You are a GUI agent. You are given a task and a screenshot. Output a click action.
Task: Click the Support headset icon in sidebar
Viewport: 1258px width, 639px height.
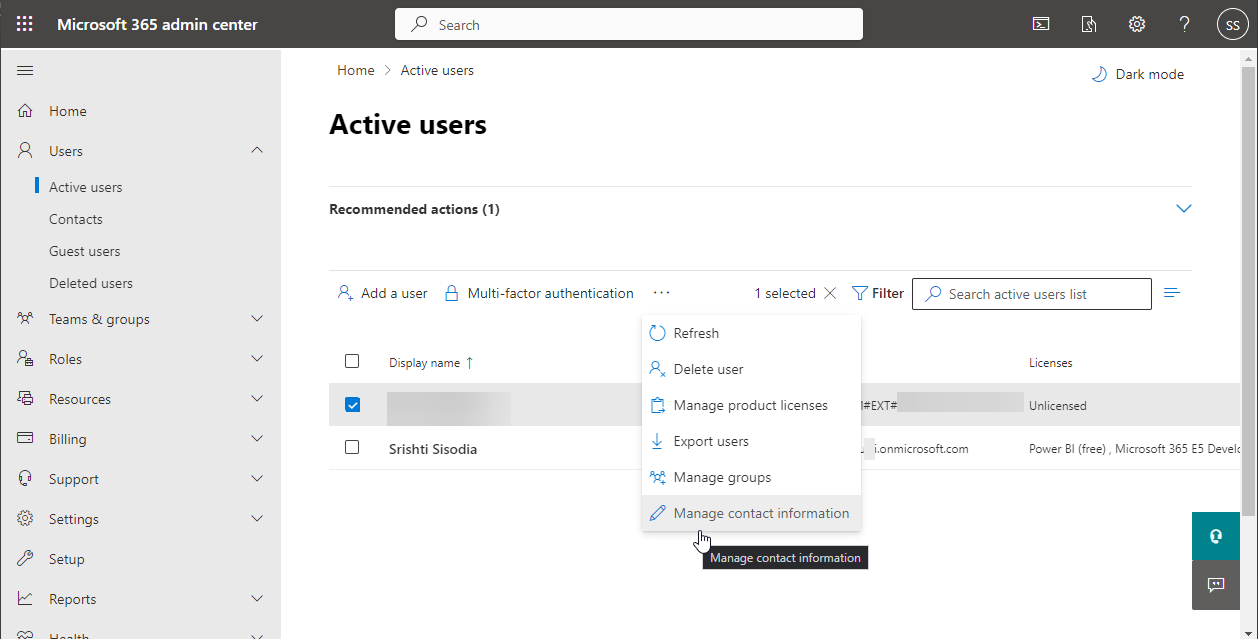click(x=26, y=479)
